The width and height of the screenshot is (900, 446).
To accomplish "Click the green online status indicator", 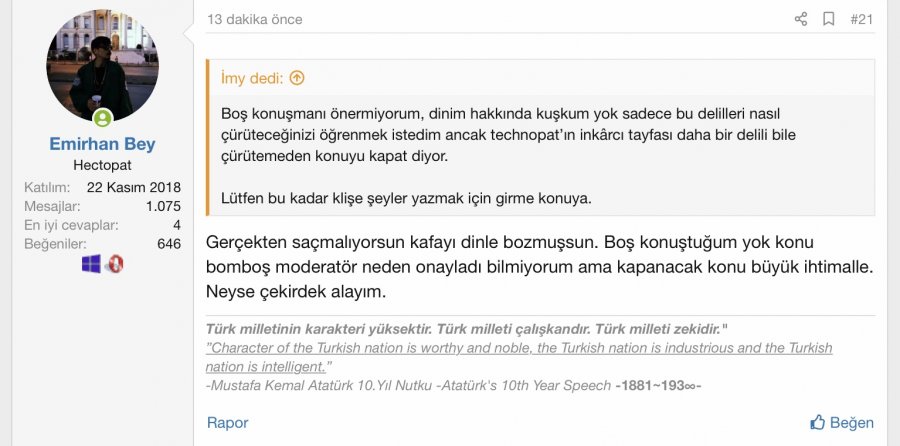I will tap(103, 119).
